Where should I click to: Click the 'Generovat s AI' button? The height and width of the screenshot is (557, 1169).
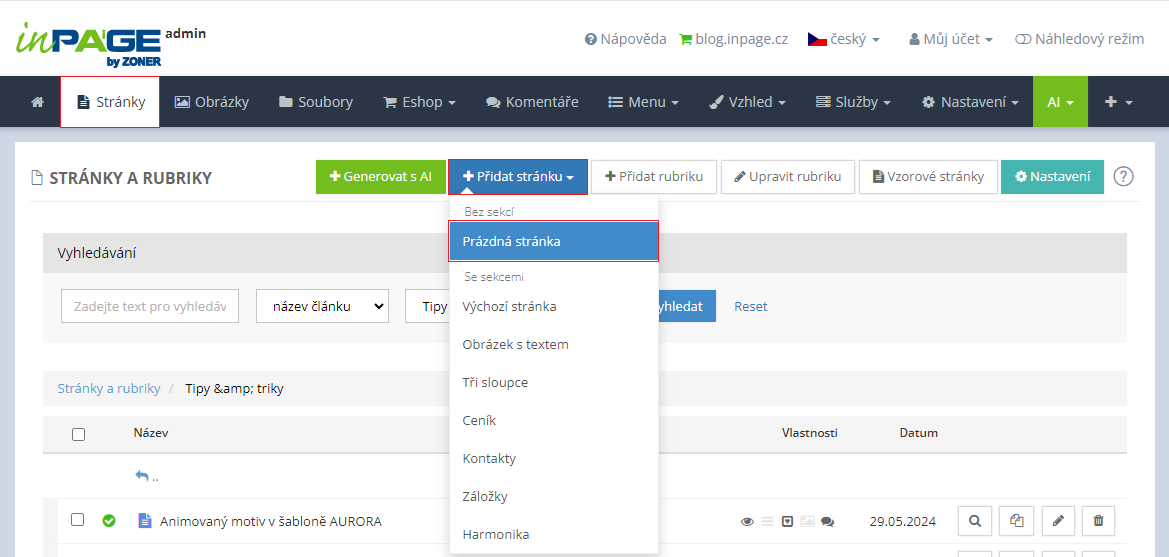[380, 177]
